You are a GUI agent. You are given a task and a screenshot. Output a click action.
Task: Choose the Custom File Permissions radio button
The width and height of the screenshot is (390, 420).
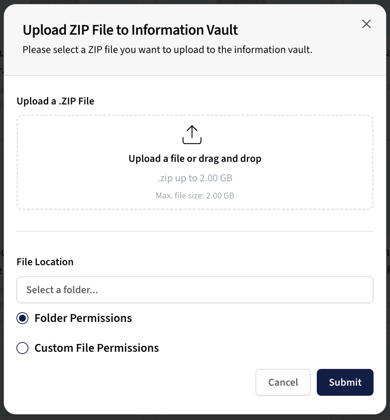click(22, 348)
